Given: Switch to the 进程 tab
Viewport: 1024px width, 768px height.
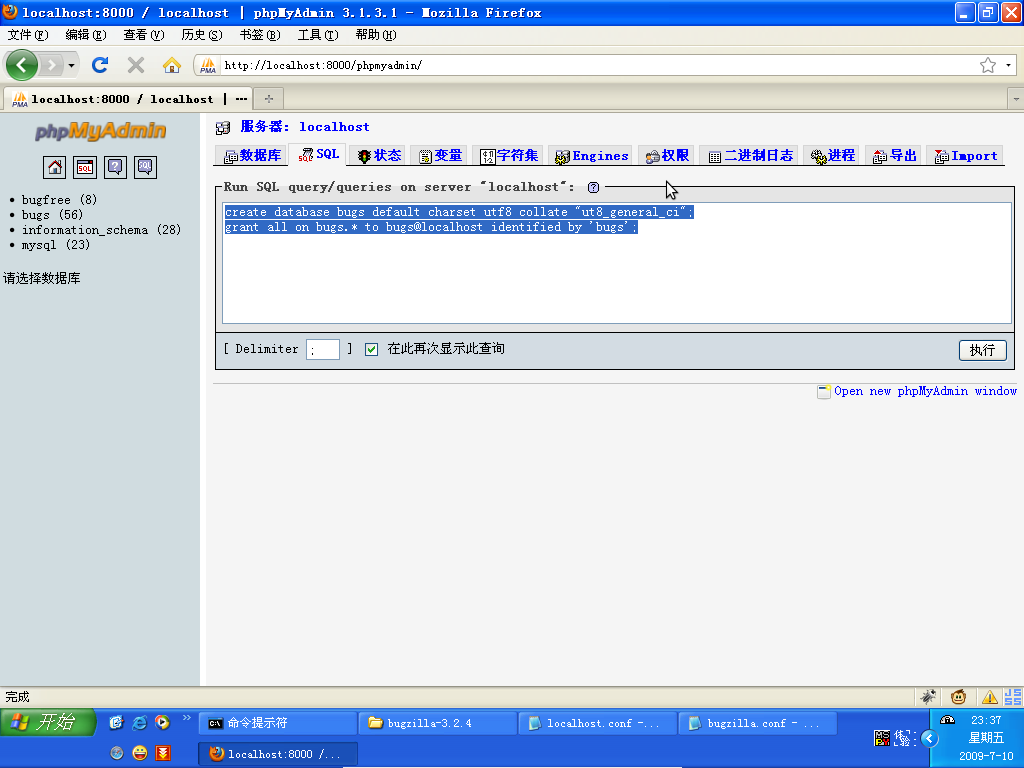Looking at the screenshot, I should [833, 155].
